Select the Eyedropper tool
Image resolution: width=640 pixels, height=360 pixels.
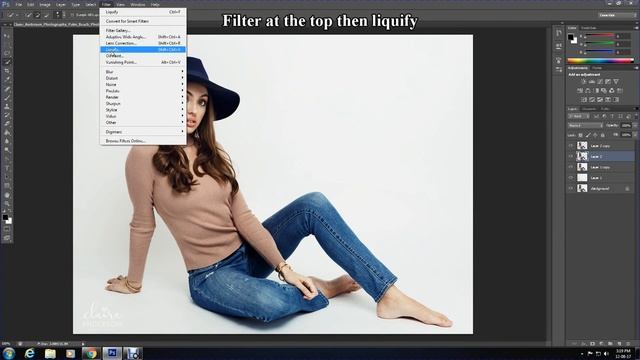[x=7, y=79]
